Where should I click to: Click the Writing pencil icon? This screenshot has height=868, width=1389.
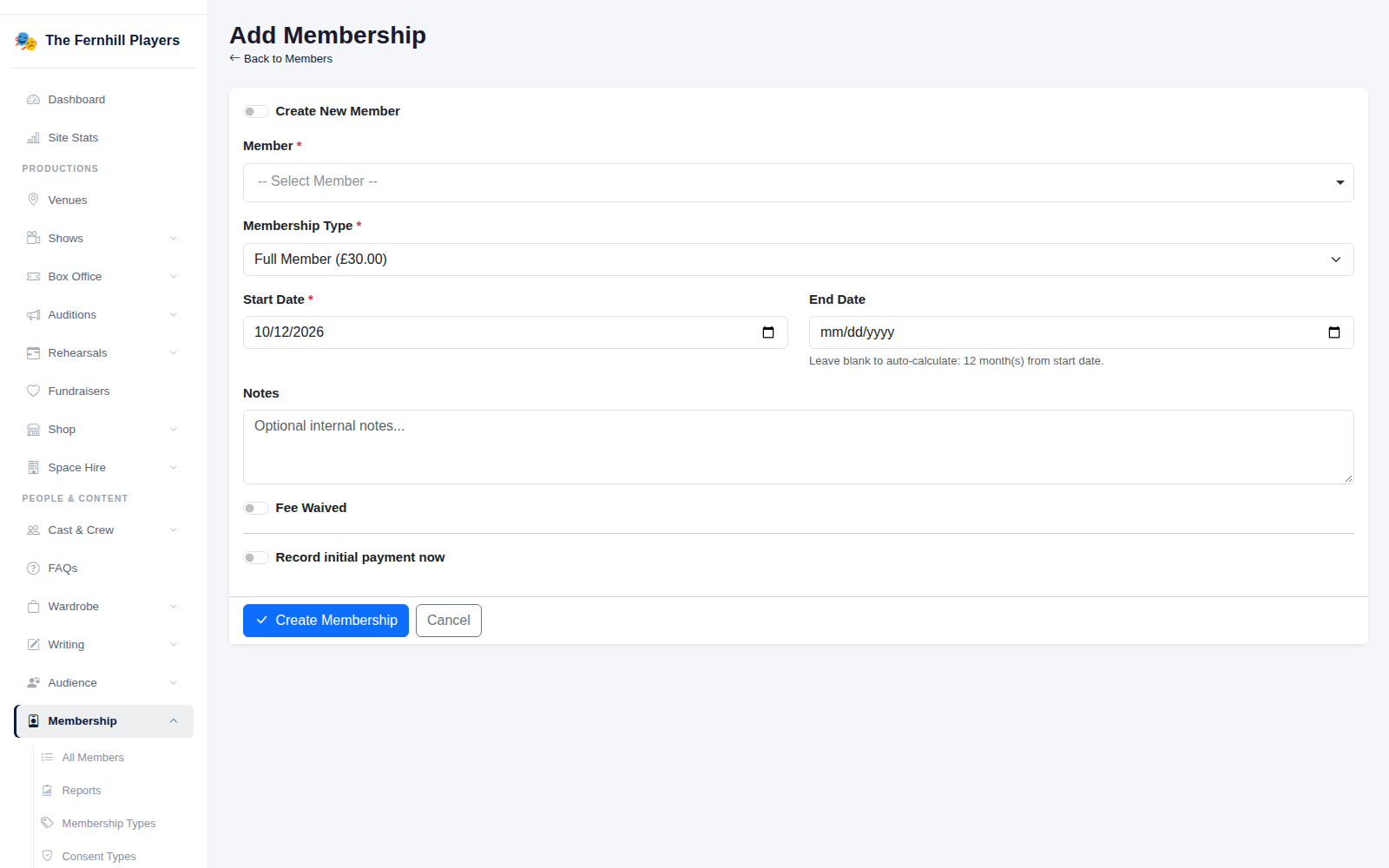click(33, 645)
